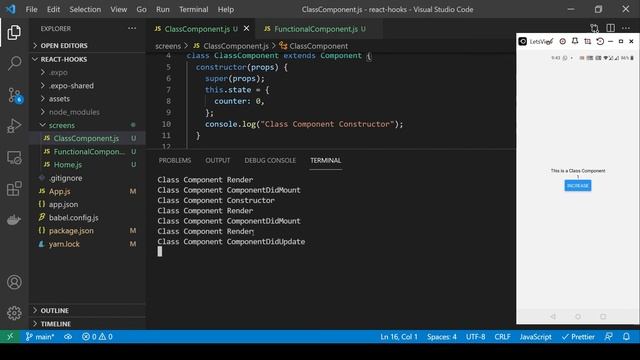Split the editor to the right
Viewport: 640px width, 360px height.
tap(611, 28)
